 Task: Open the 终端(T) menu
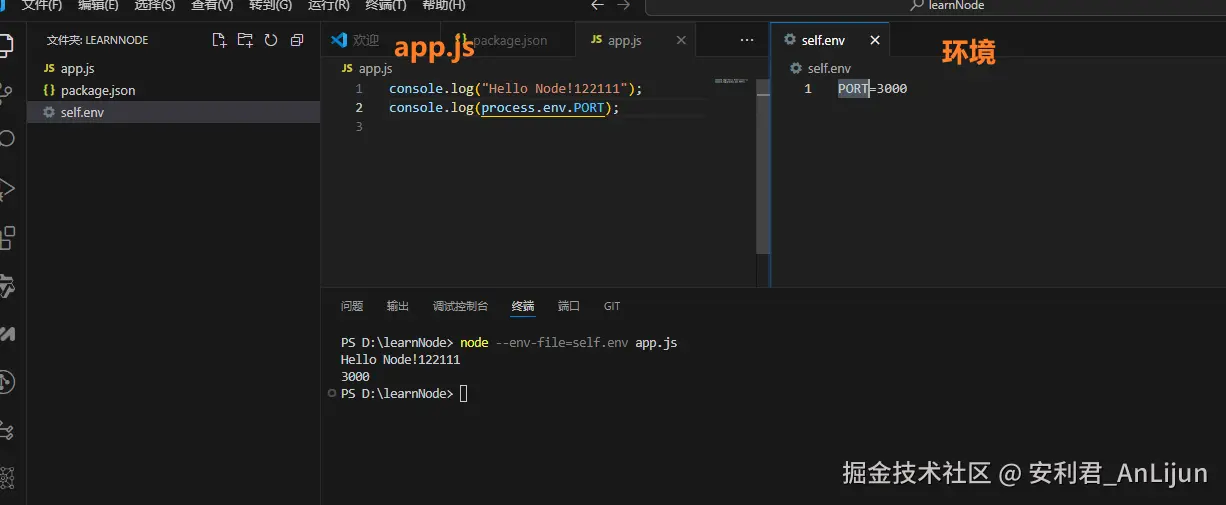[x=386, y=5]
